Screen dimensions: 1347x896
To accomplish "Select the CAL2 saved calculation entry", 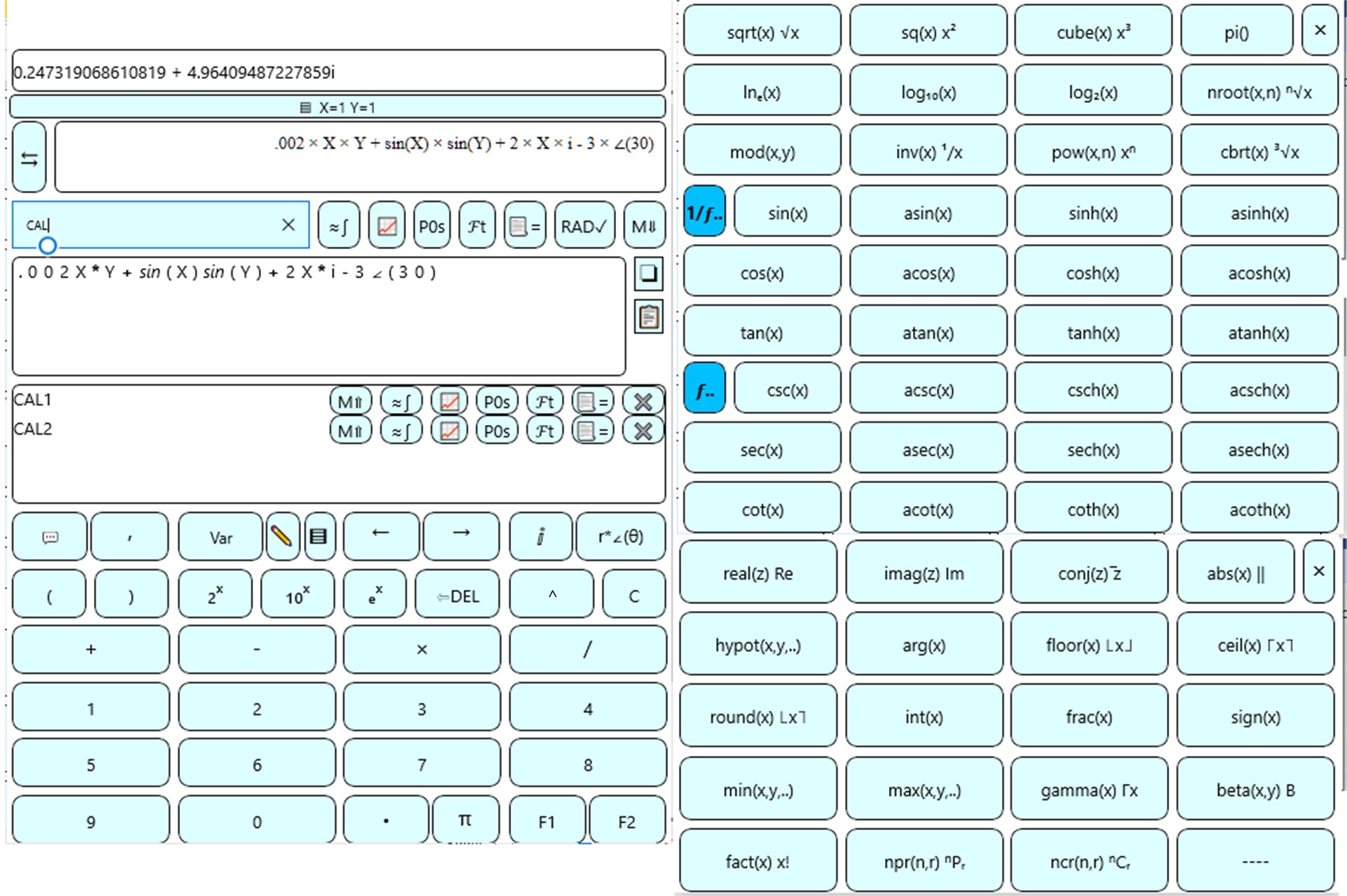I will click(34, 429).
